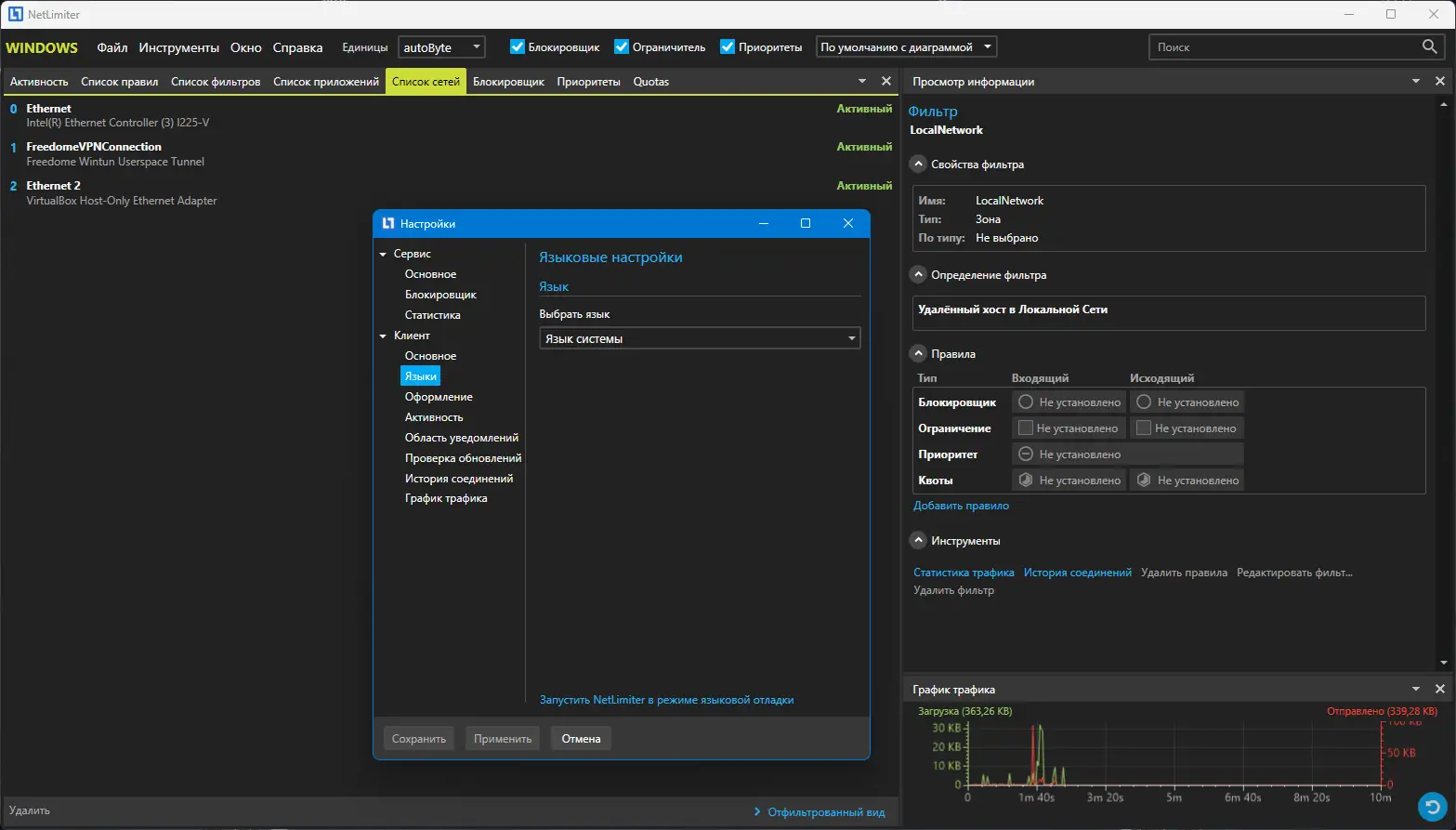Click the search magnifier icon
Viewport: 1456px width, 830px height.
point(1429,46)
